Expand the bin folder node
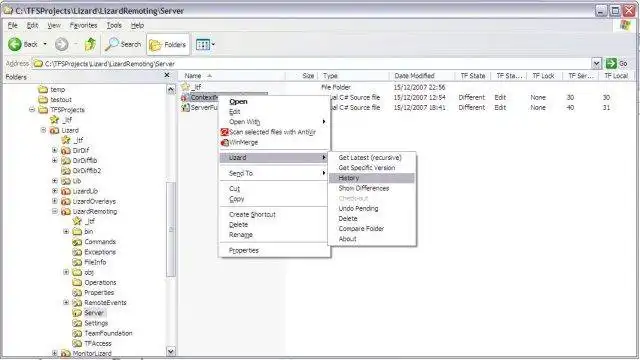This screenshot has height=360, width=640. click(66, 231)
